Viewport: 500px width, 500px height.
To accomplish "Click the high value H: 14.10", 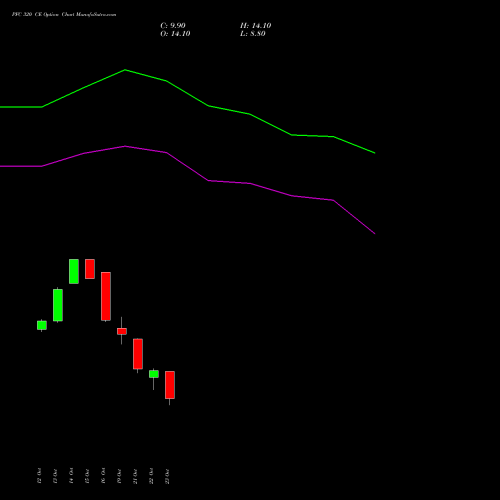I will click(255, 26).
